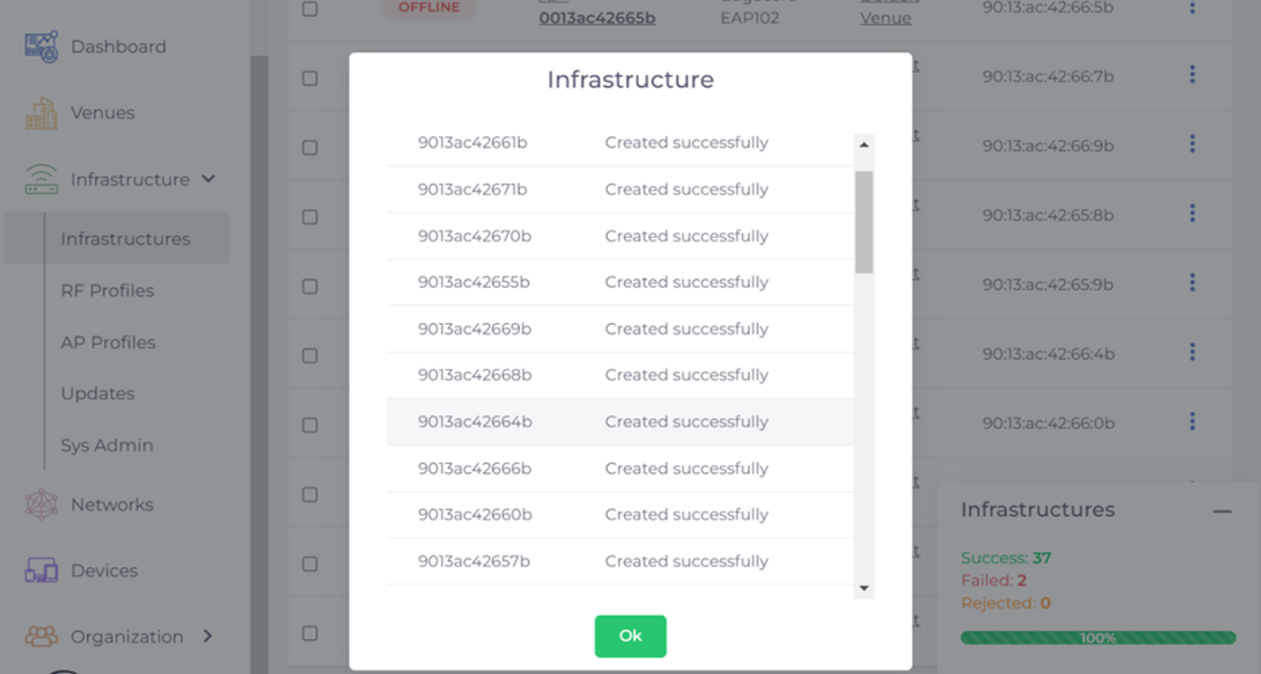Tick checkbox in the 90:13:ac:42:66:0b row

310,425
